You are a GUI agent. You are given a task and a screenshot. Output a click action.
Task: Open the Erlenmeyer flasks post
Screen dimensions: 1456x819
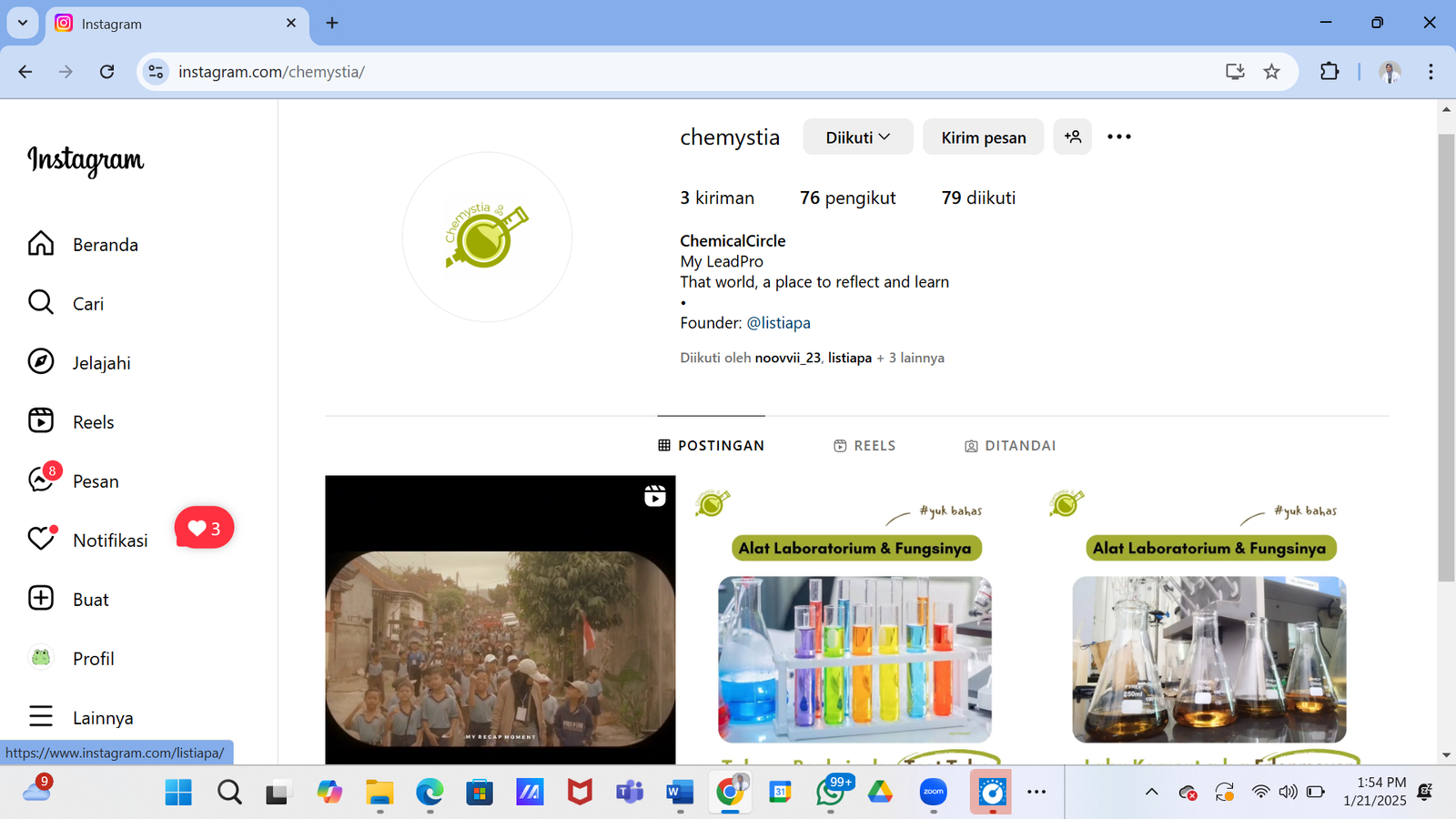click(1209, 620)
